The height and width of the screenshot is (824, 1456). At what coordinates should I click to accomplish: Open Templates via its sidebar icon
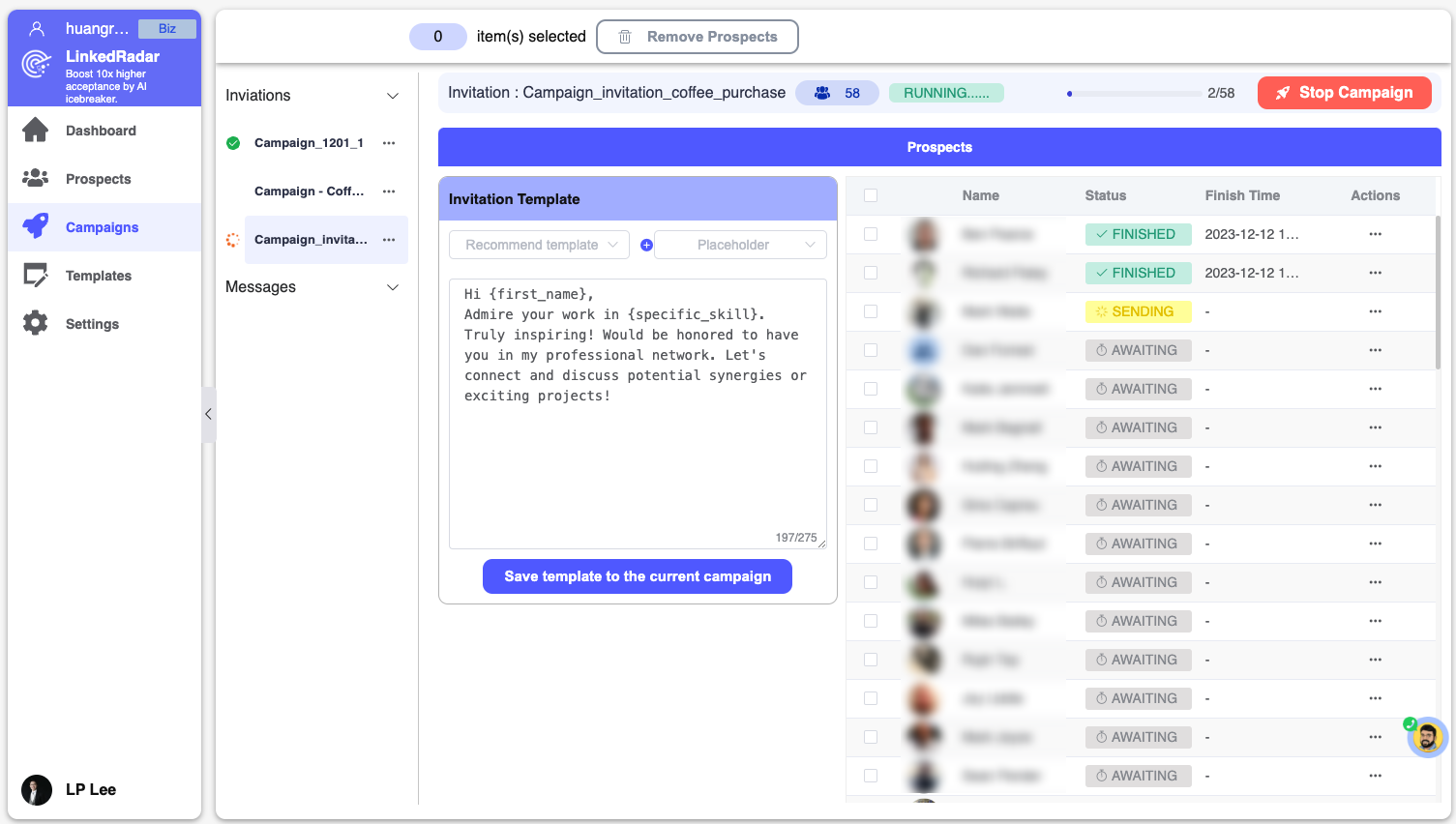(x=36, y=275)
